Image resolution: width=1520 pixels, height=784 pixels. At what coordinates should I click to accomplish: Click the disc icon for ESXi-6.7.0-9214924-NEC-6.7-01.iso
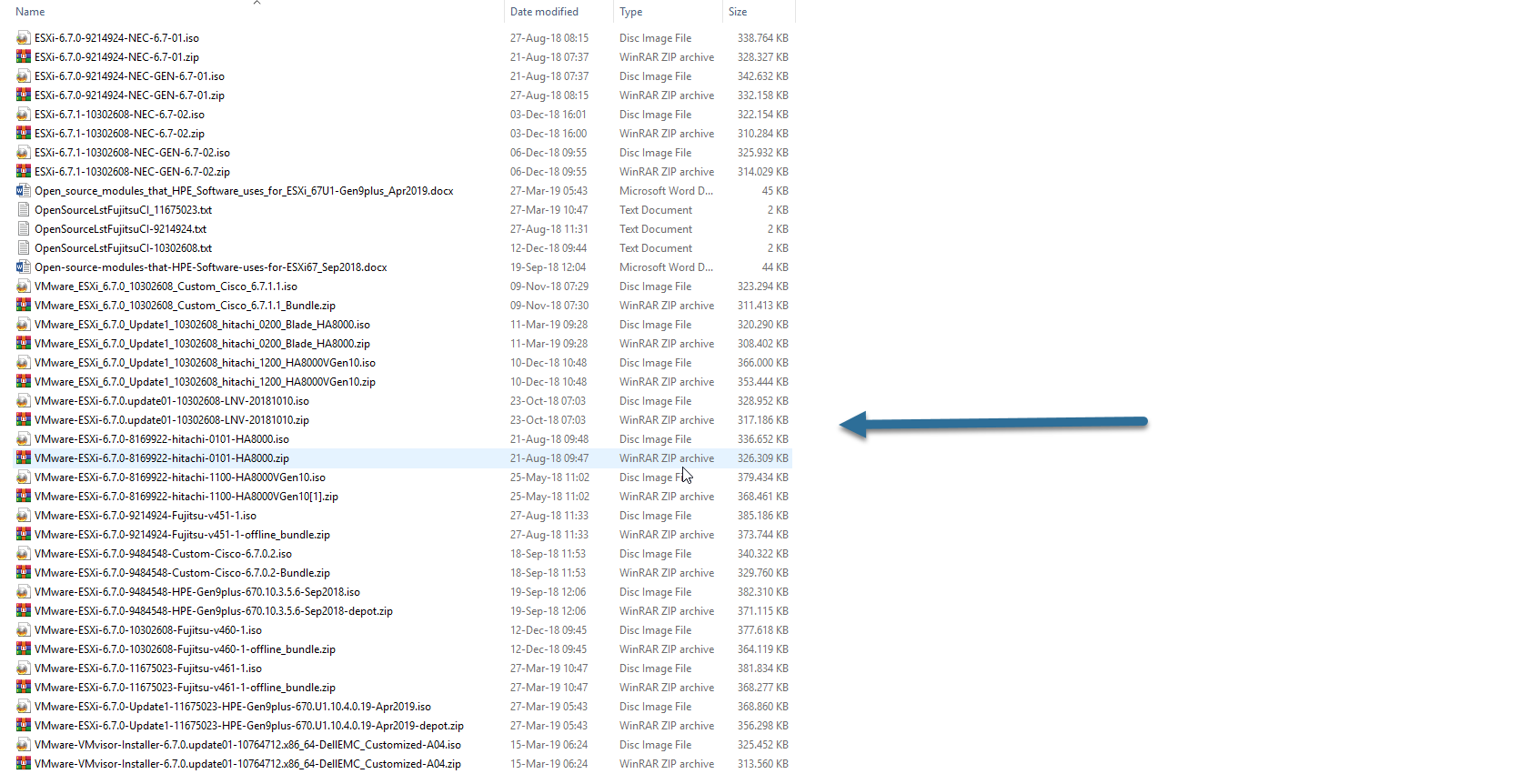tap(24, 38)
